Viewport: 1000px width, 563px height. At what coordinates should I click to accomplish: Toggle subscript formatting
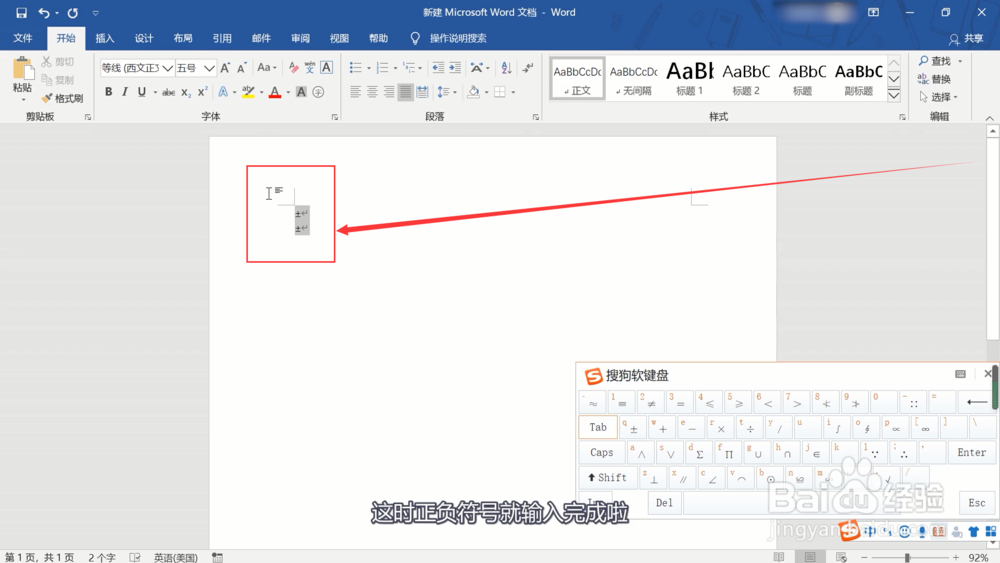pos(186,92)
